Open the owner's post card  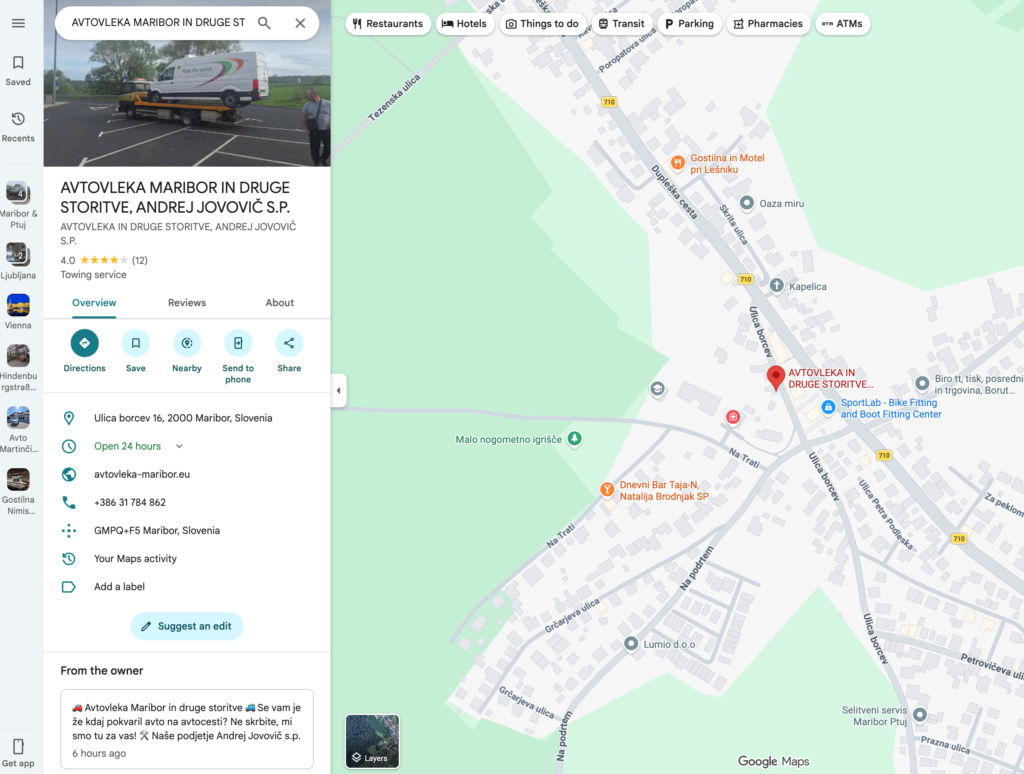(187, 729)
